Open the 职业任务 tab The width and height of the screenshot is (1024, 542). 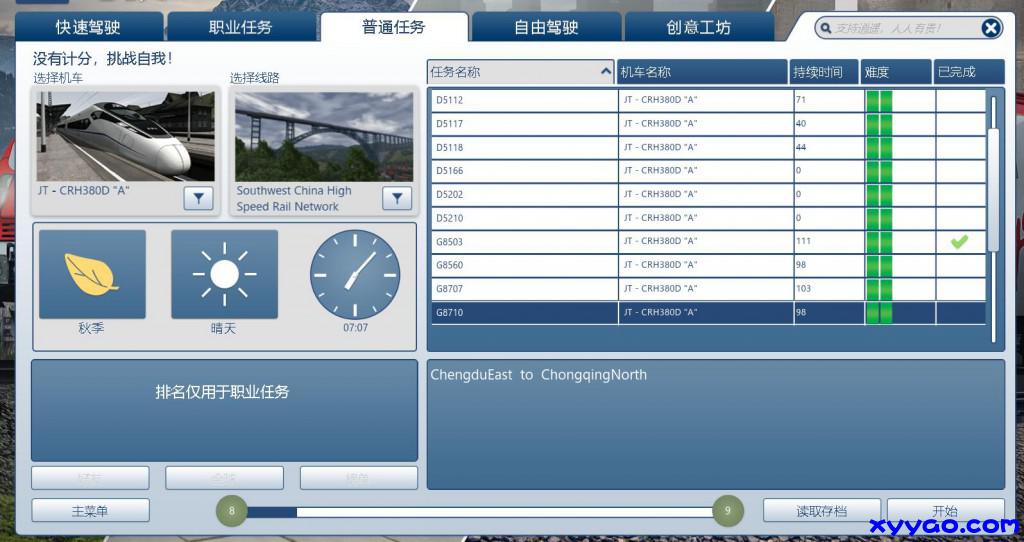pos(240,27)
